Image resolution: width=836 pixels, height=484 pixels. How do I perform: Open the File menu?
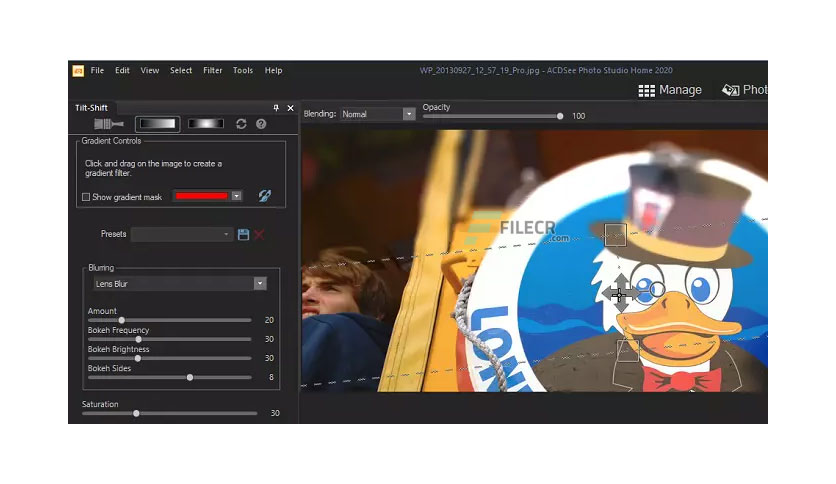(97, 70)
